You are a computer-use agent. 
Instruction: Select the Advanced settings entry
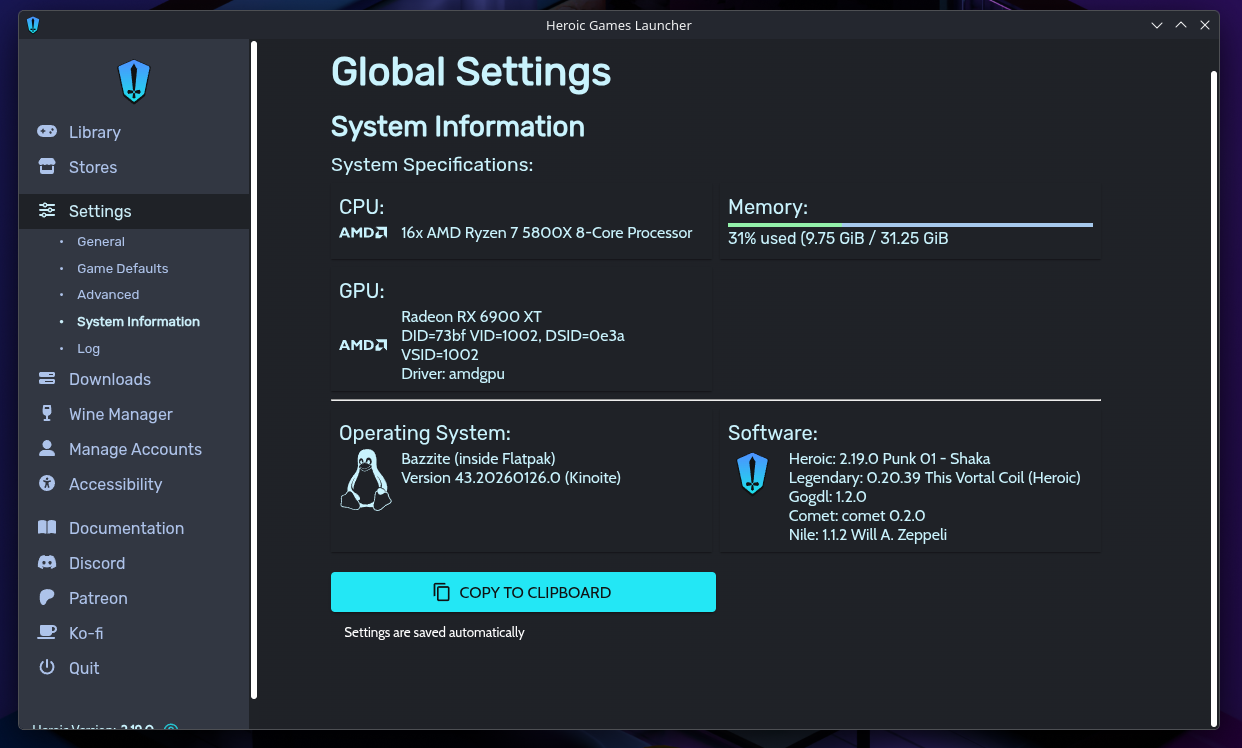[108, 294]
